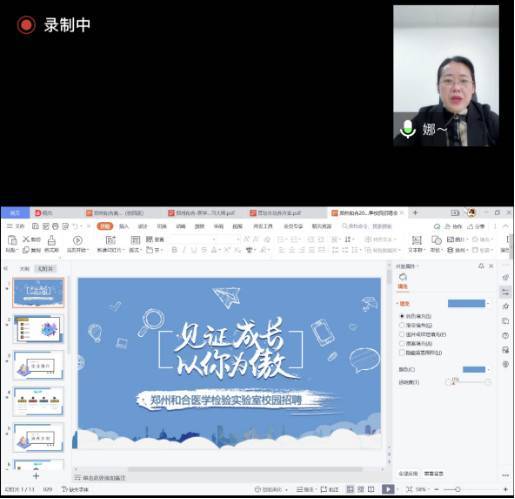Click the Strikethrough formatting icon

[x=204, y=250]
